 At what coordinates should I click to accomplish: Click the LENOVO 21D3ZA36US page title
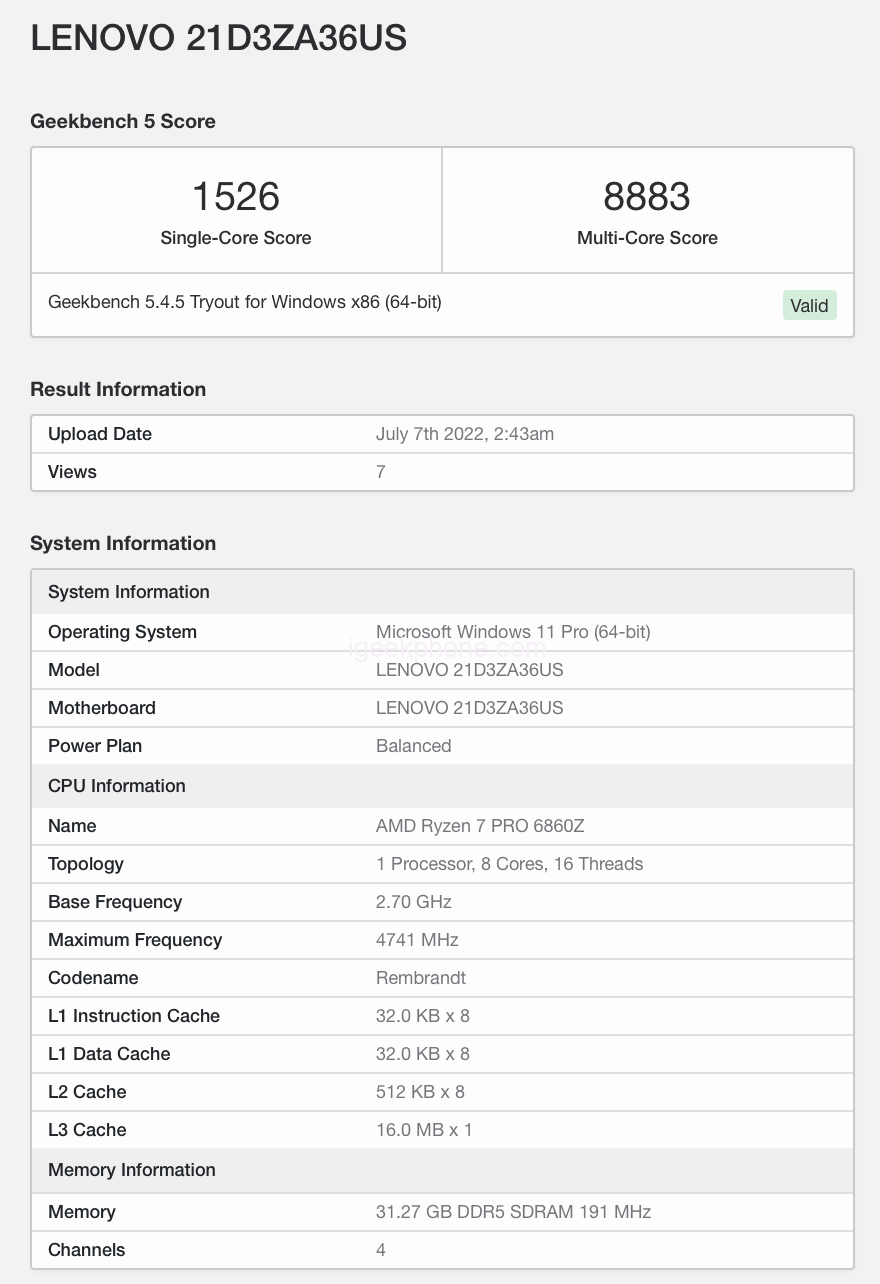[x=218, y=39]
